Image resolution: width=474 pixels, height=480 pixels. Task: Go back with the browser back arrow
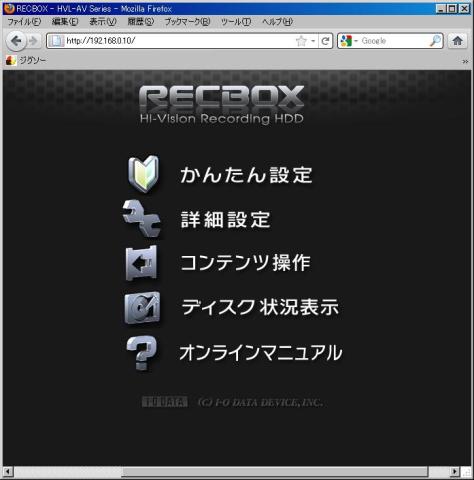(x=16, y=41)
